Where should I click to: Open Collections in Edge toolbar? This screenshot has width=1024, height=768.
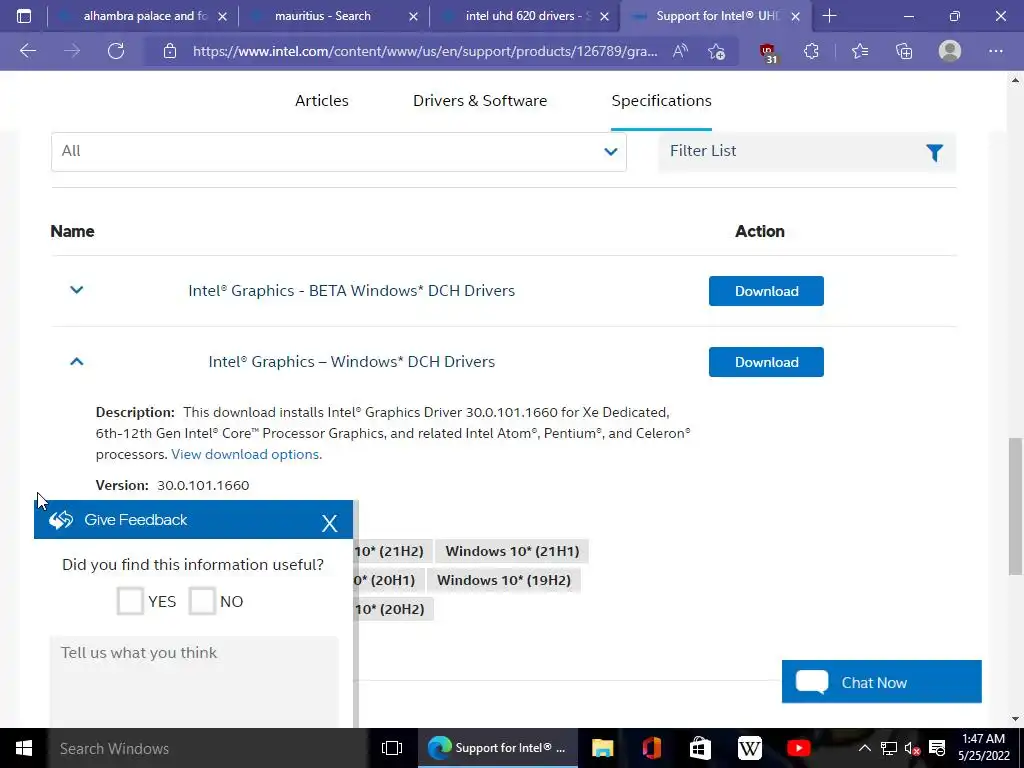[x=904, y=51]
